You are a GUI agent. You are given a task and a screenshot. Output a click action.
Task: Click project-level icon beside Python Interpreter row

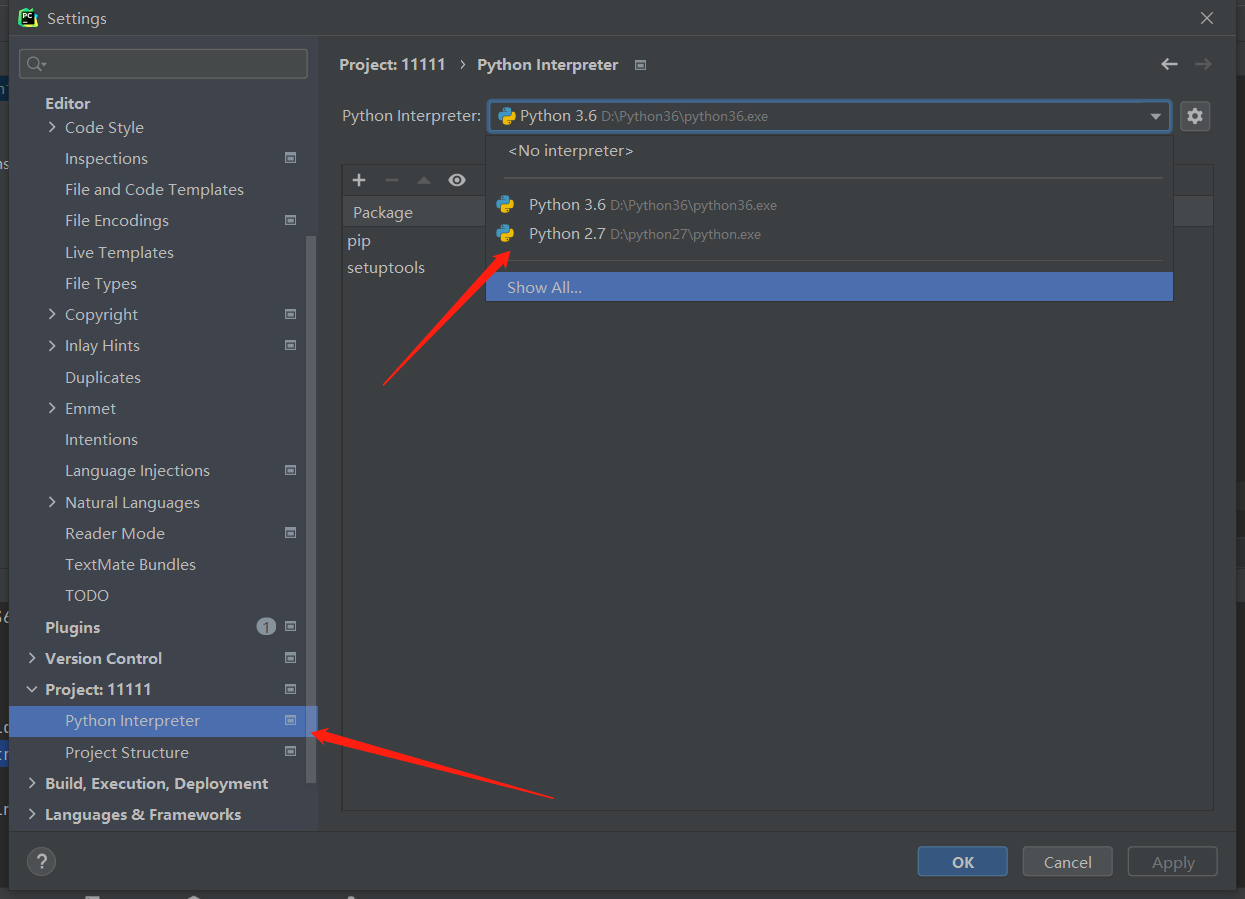pyautogui.click(x=290, y=720)
